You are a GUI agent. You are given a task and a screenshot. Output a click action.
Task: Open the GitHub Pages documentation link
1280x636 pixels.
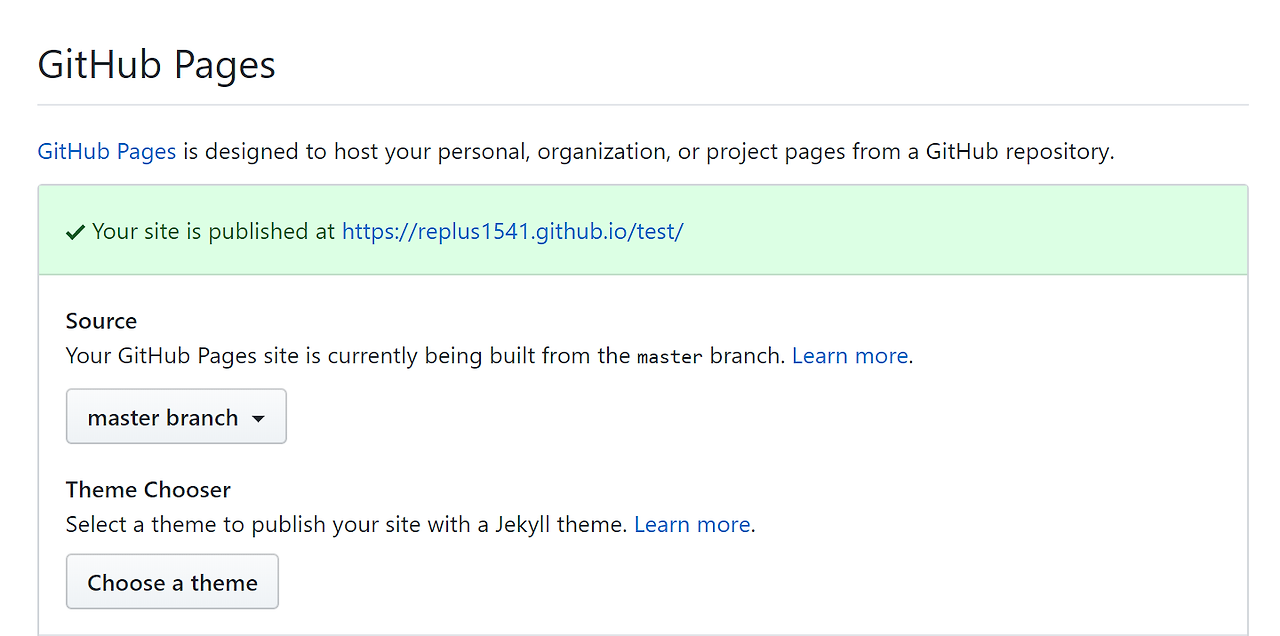[106, 152]
